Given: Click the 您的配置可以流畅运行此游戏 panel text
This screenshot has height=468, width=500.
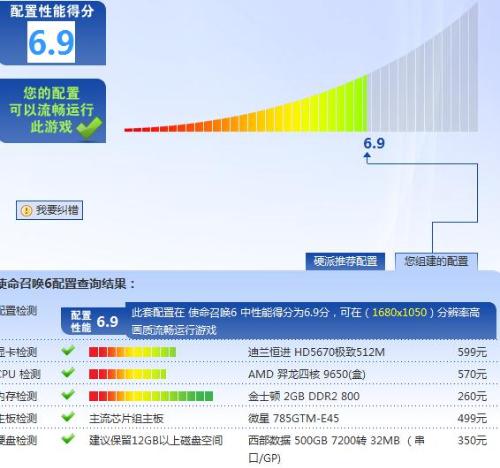Looking at the screenshot, I should pyautogui.click(x=51, y=110).
